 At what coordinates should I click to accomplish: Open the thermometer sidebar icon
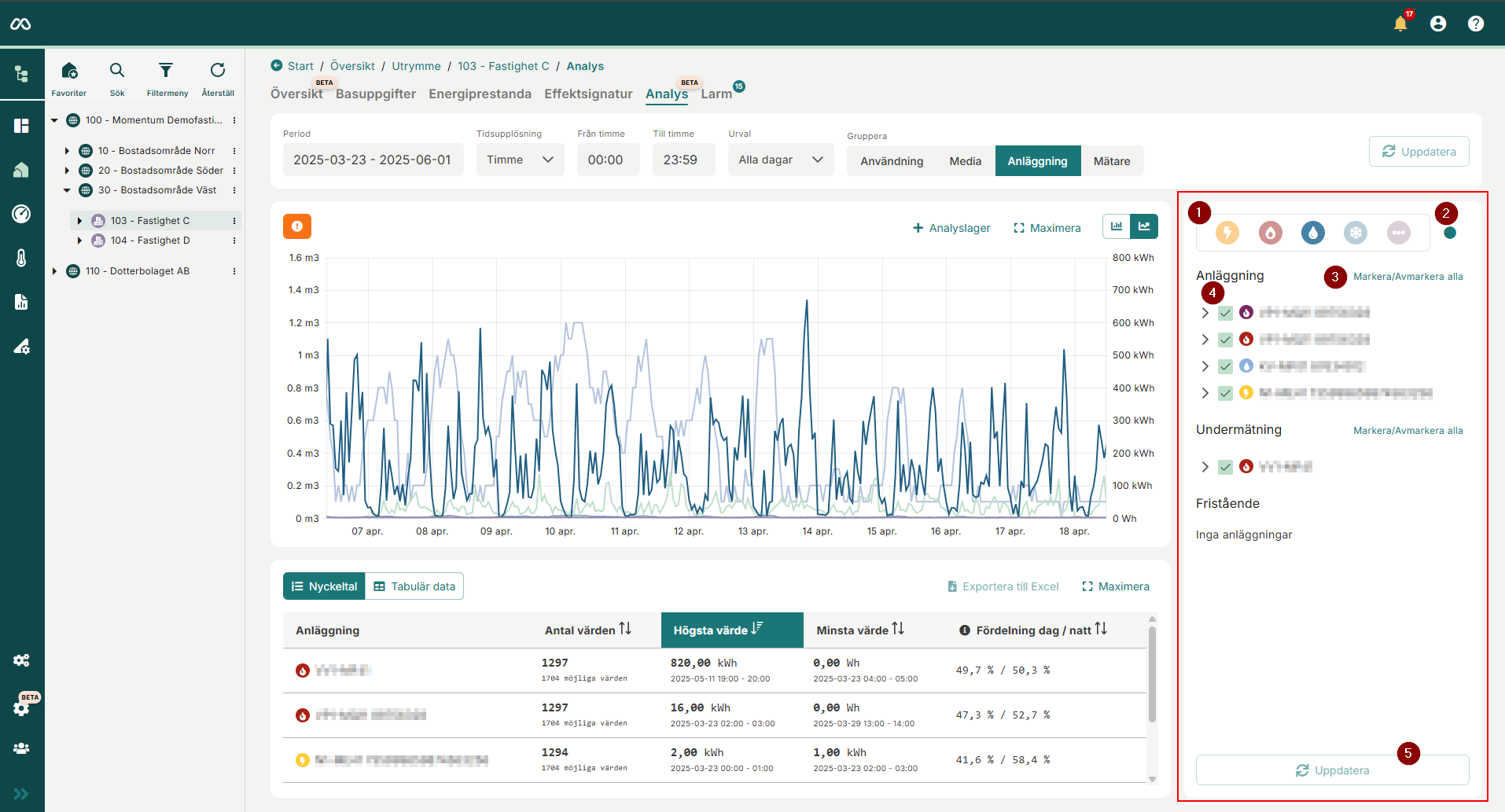point(21,258)
